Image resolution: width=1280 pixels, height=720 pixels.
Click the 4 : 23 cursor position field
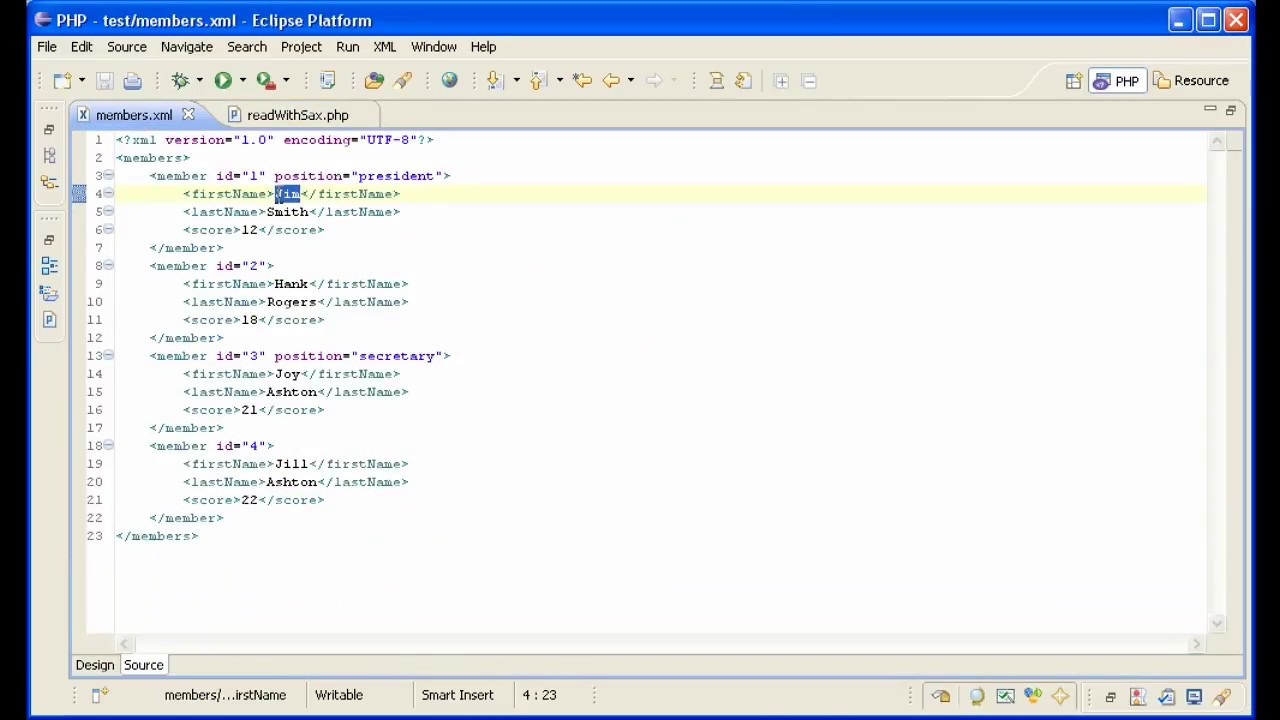tap(539, 695)
